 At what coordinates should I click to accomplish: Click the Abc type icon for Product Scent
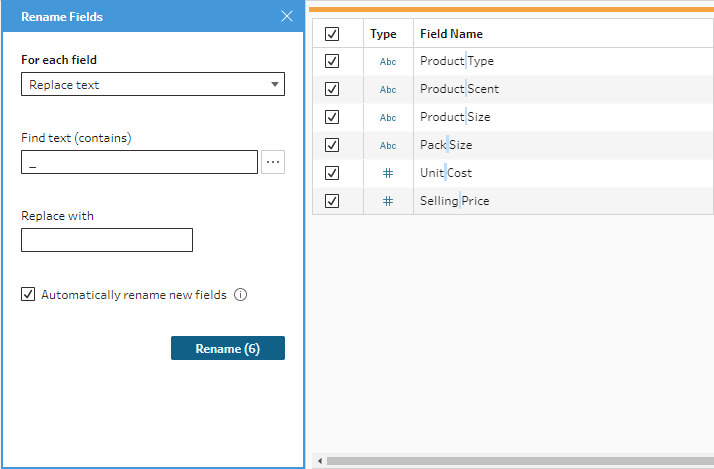point(388,89)
